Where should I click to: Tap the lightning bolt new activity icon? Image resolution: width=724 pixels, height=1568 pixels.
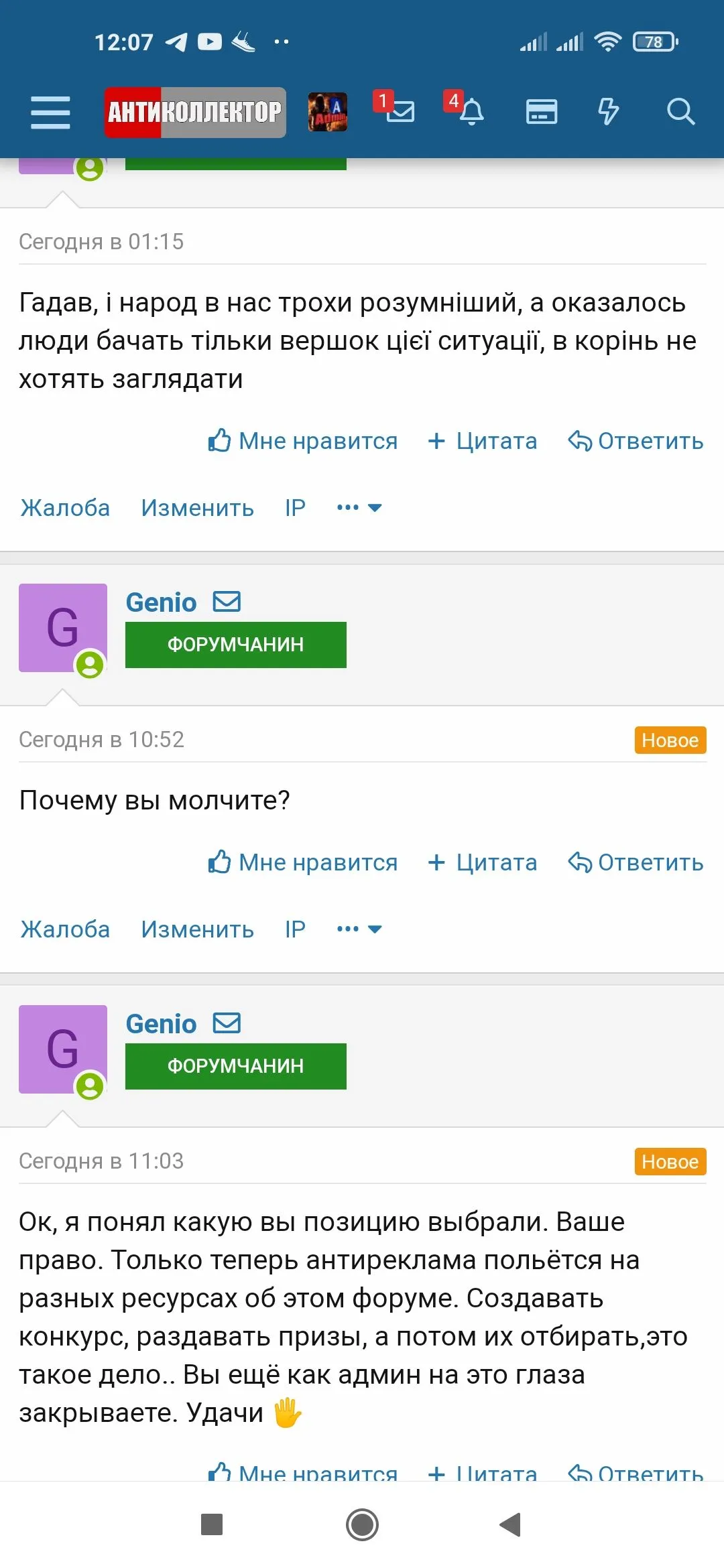(x=608, y=111)
